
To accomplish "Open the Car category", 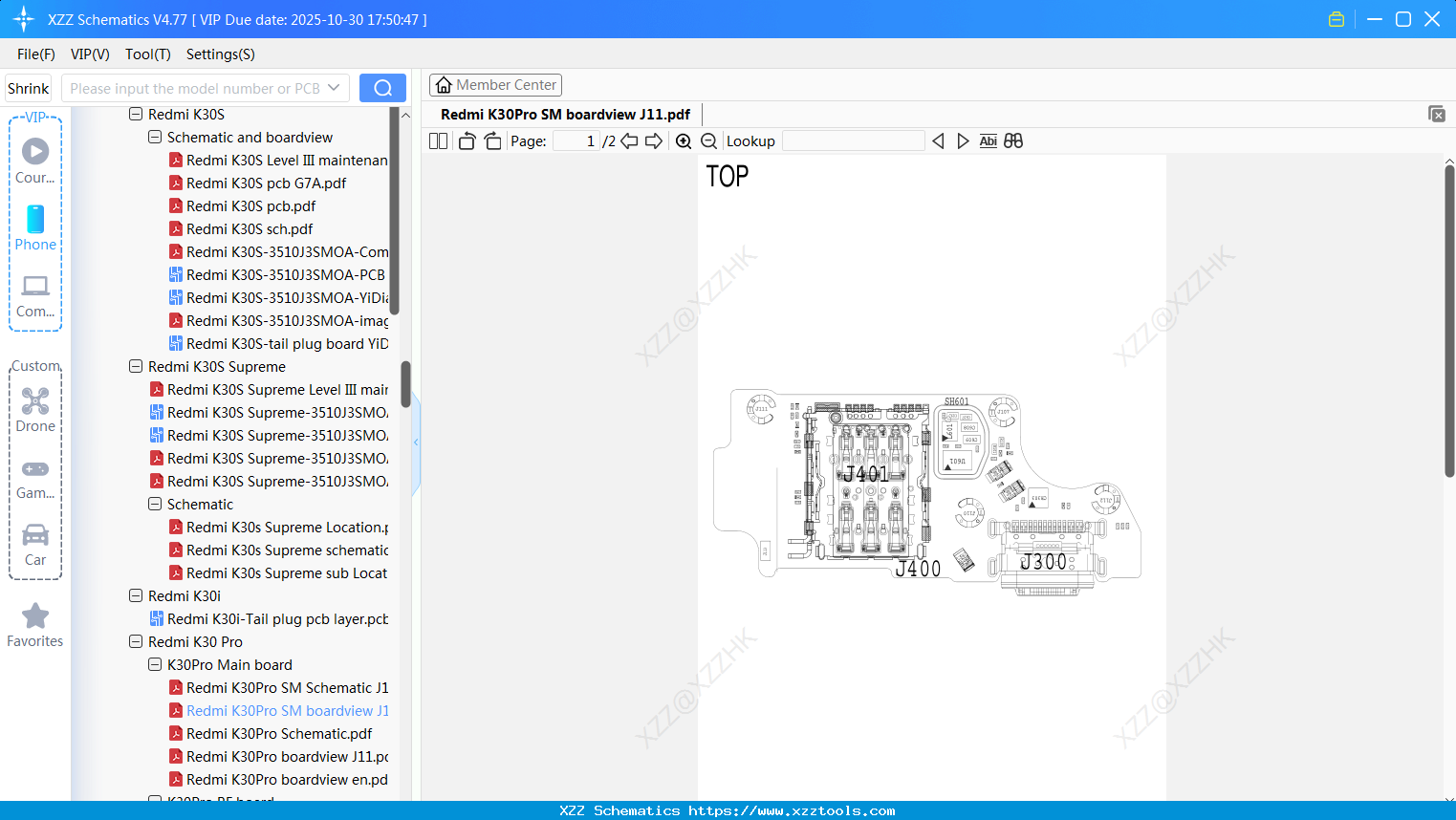I will [x=35, y=544].
